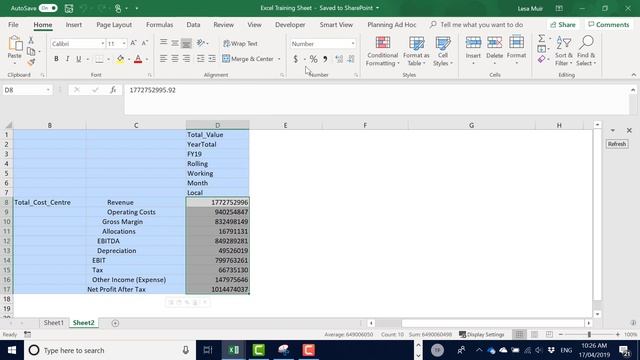
Task: Click Merge & Center button
Action: pyautogui.click(x=248, y=59)
